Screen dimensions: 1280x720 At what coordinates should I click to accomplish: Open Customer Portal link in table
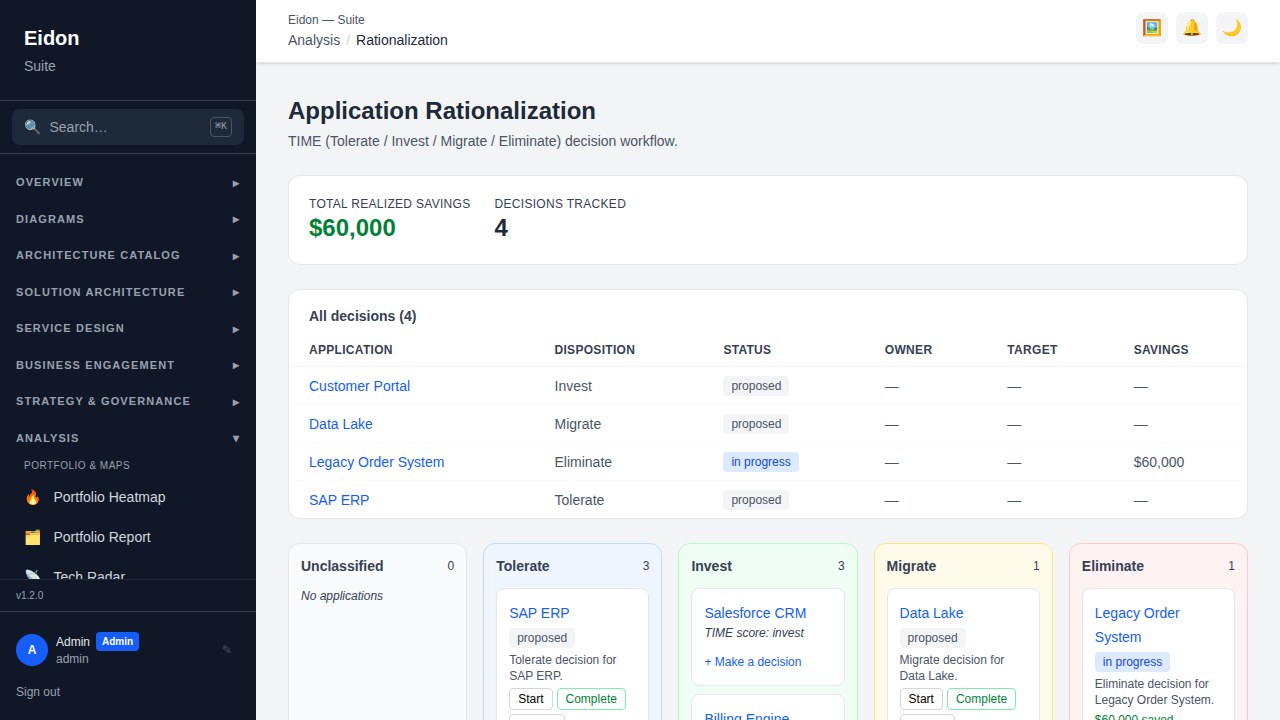click(359, 386)
